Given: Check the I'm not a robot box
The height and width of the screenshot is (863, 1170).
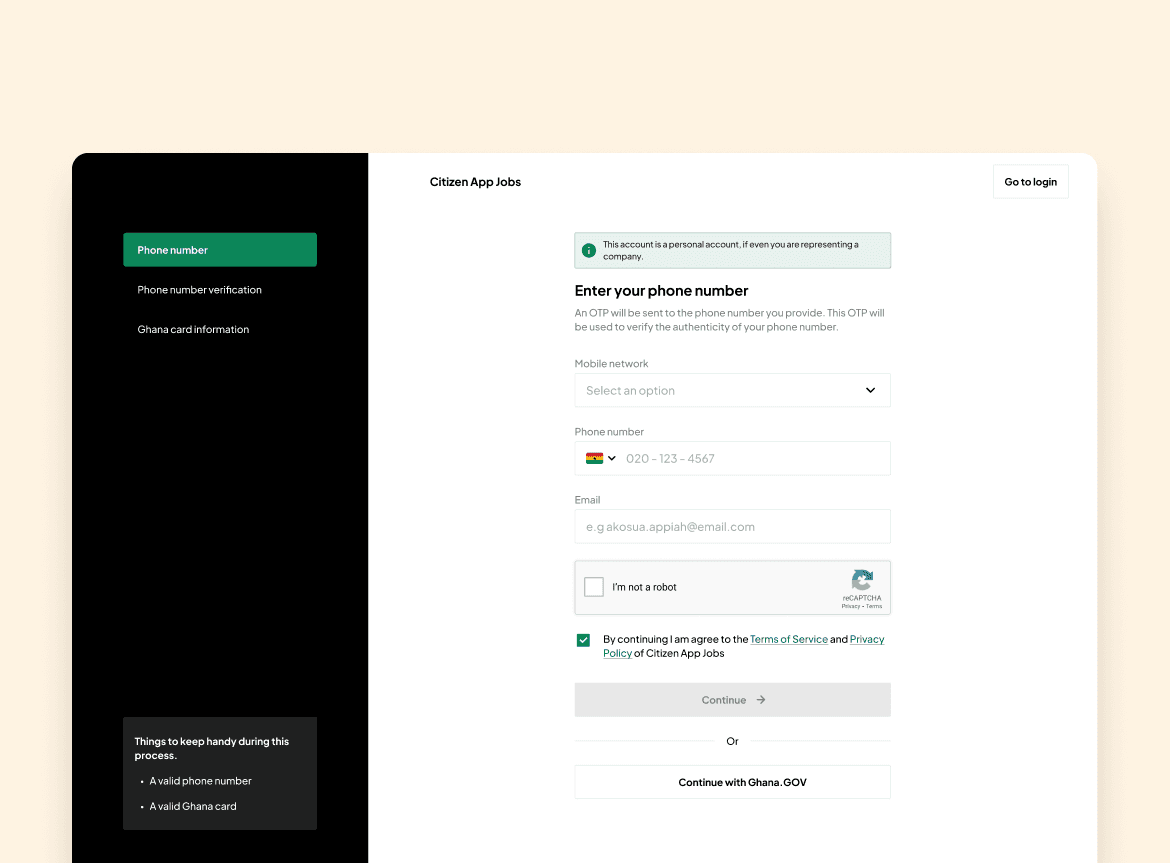Looking at the screenshot, I should click(593, 587).
